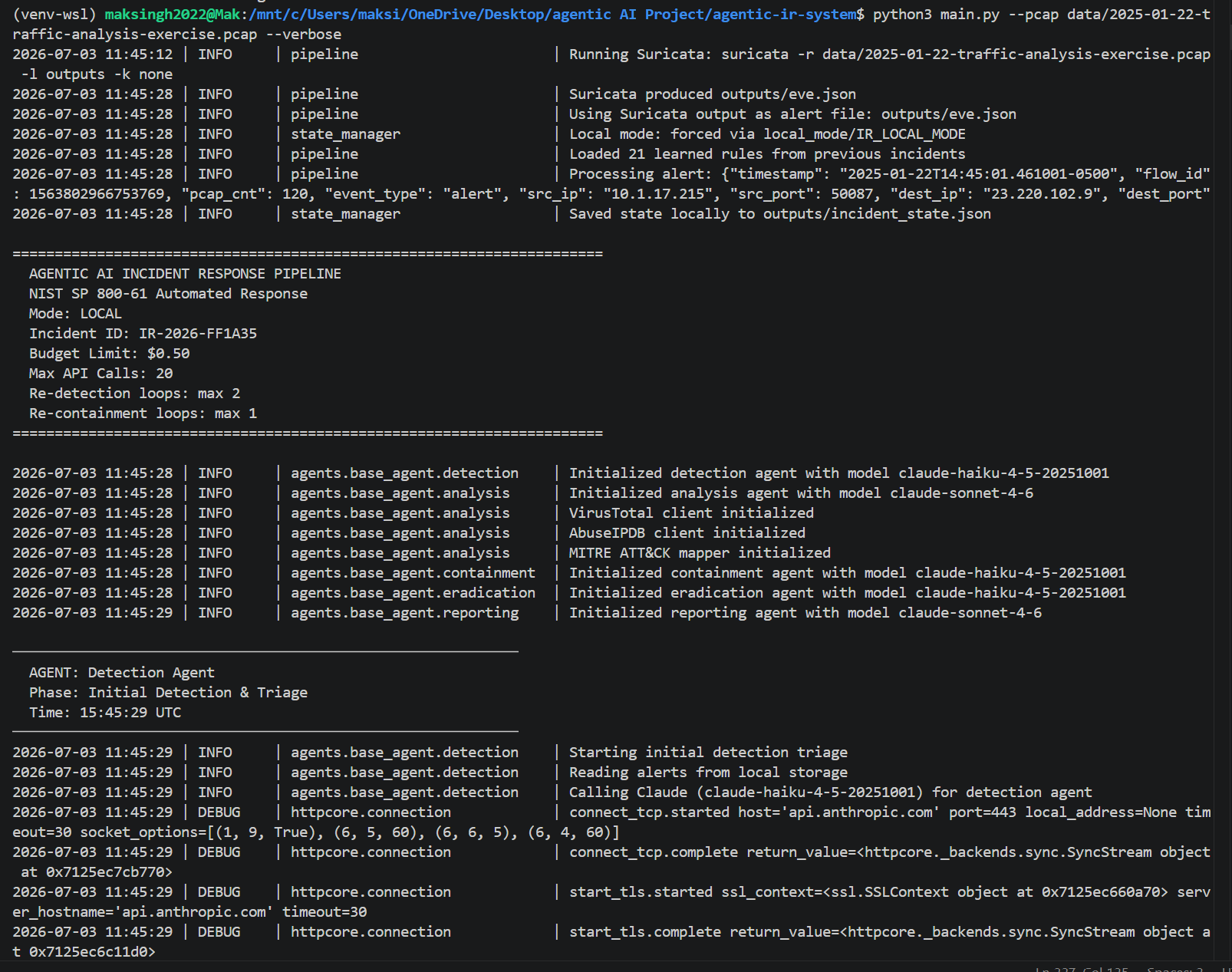
Task: Click 'Re-detection loops: max 2' line
Action: (x=134, y=394)
